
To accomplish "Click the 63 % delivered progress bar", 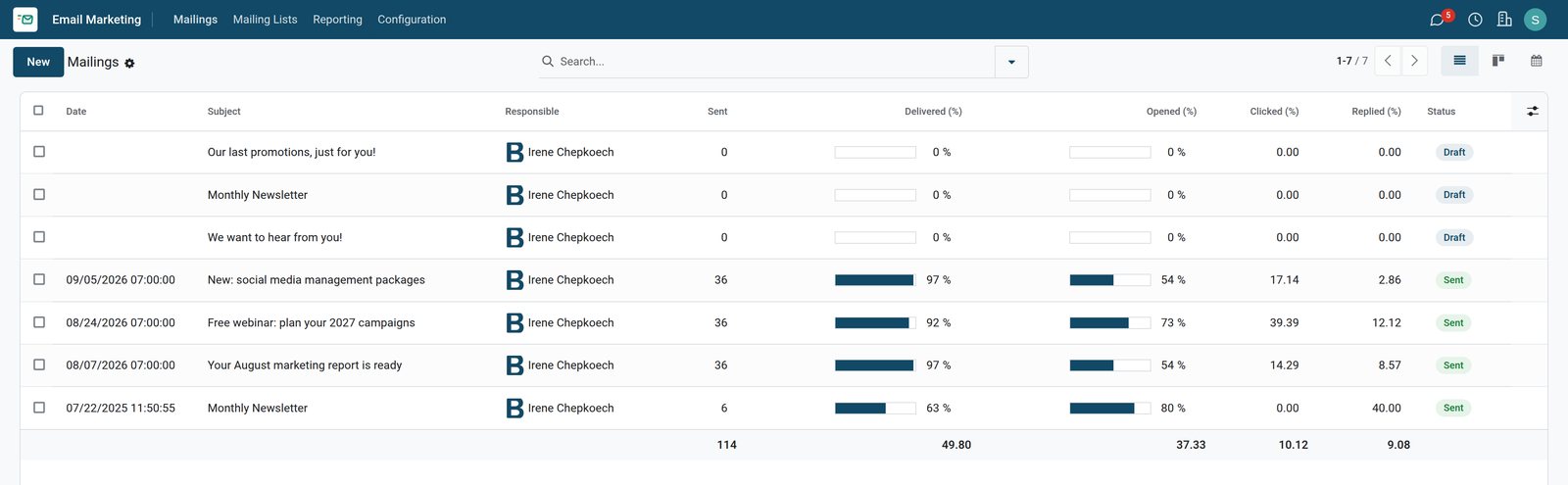I will tap(874, 408).
